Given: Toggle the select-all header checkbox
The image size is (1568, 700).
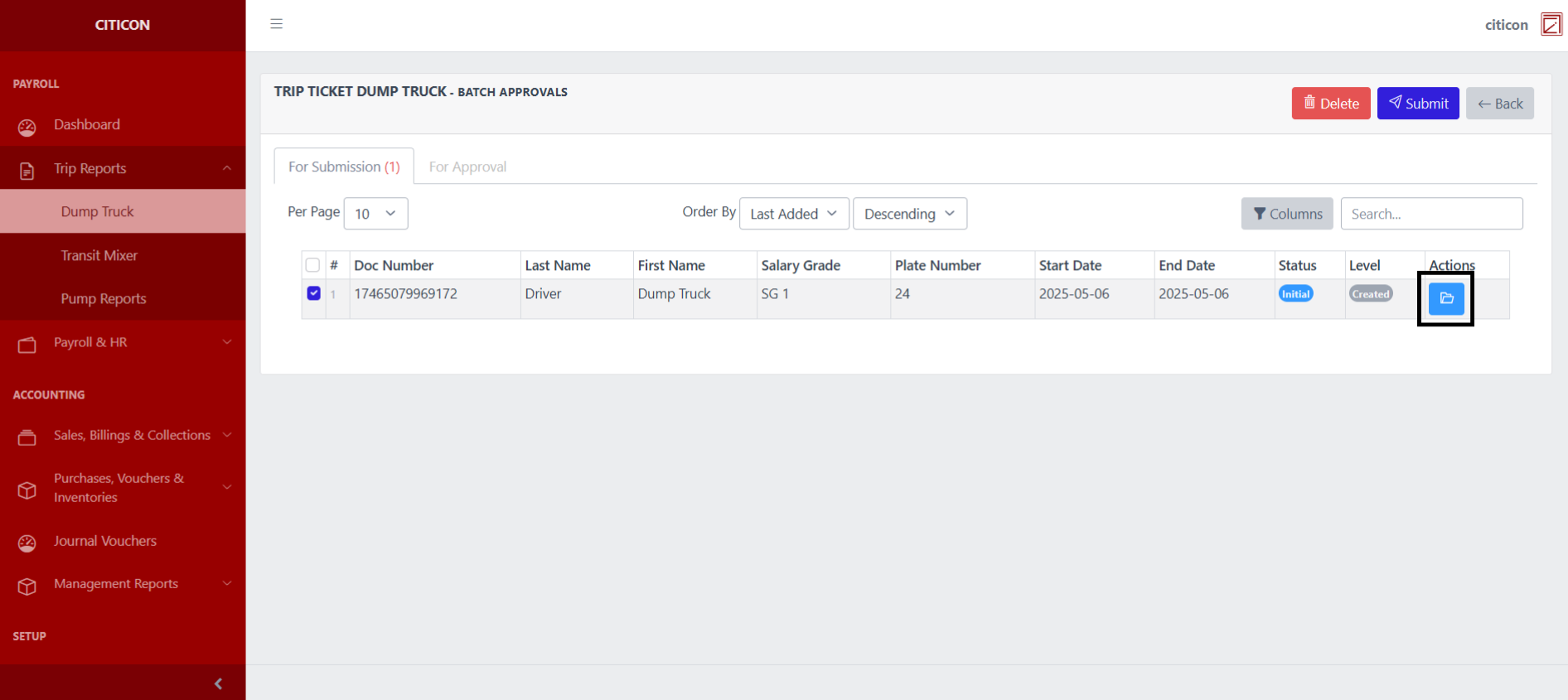Looking at the screenshot, I should 312,265.
